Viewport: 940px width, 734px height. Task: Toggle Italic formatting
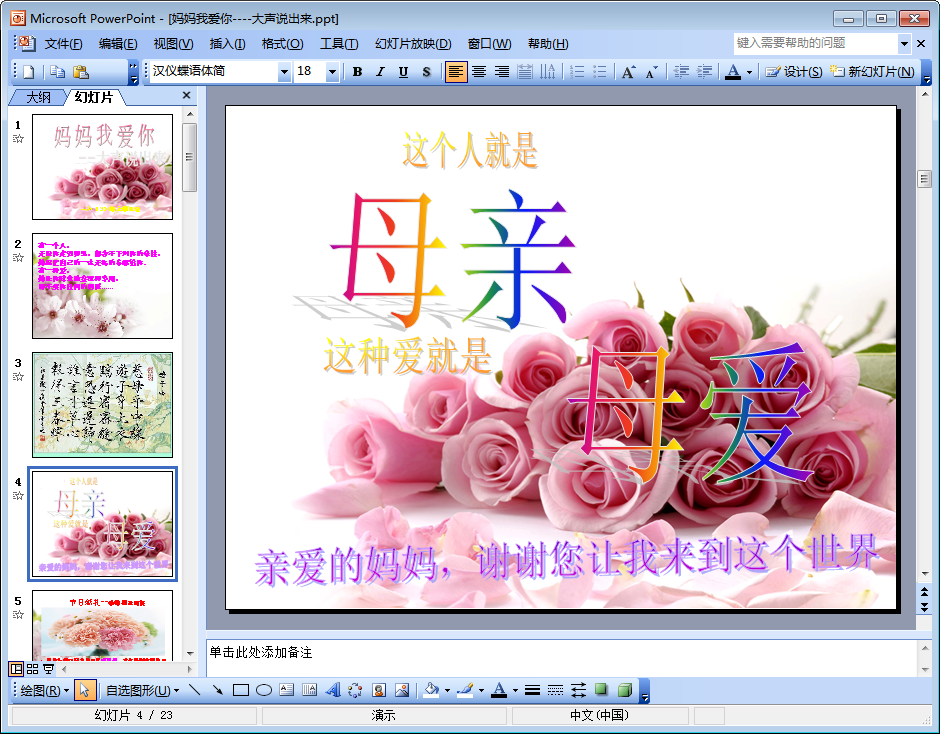[x=380, y=72]
